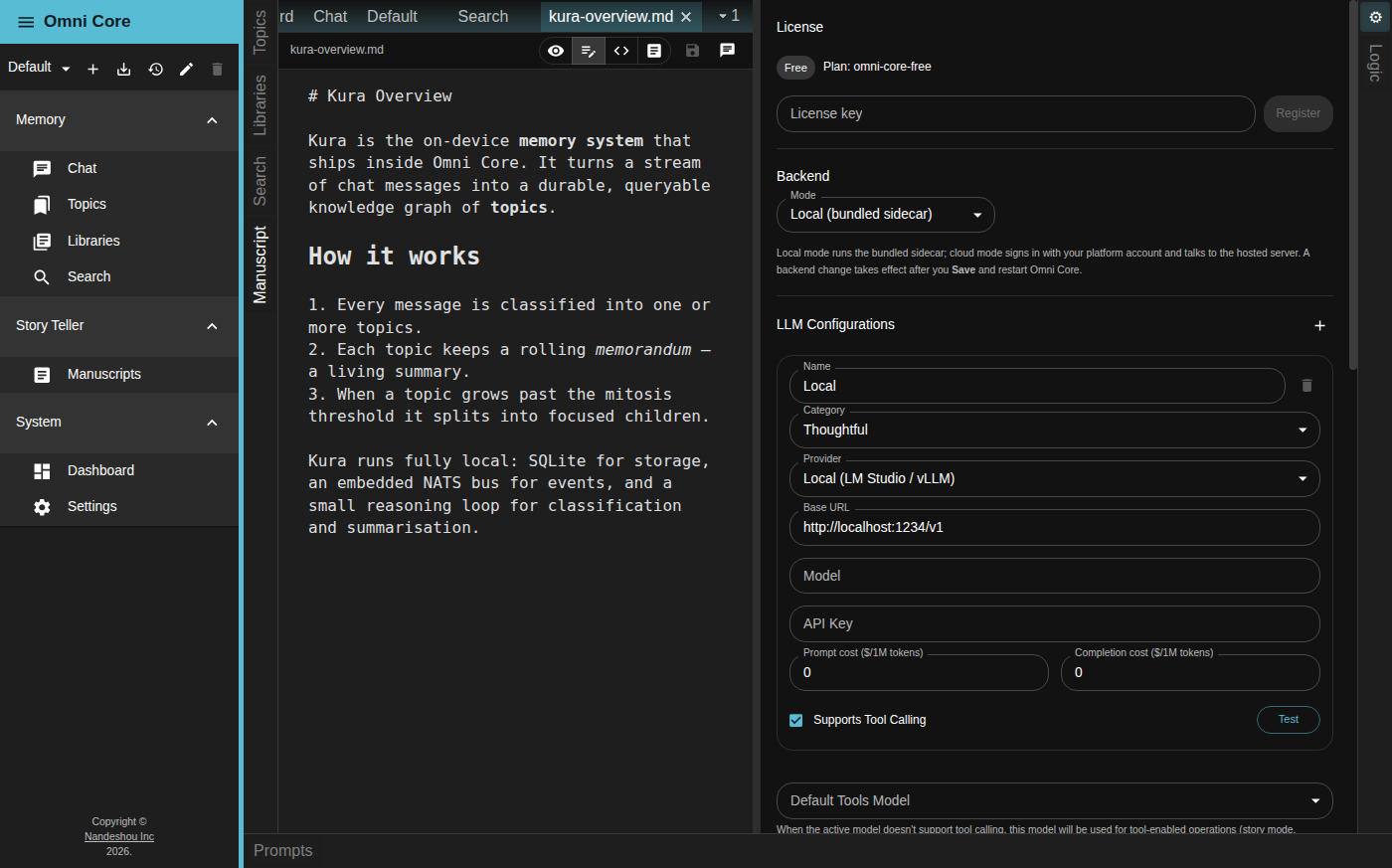Screen dimensions: 1392x868
Task: Switch to the Chat tab
Action: click(x=330, y=16)
